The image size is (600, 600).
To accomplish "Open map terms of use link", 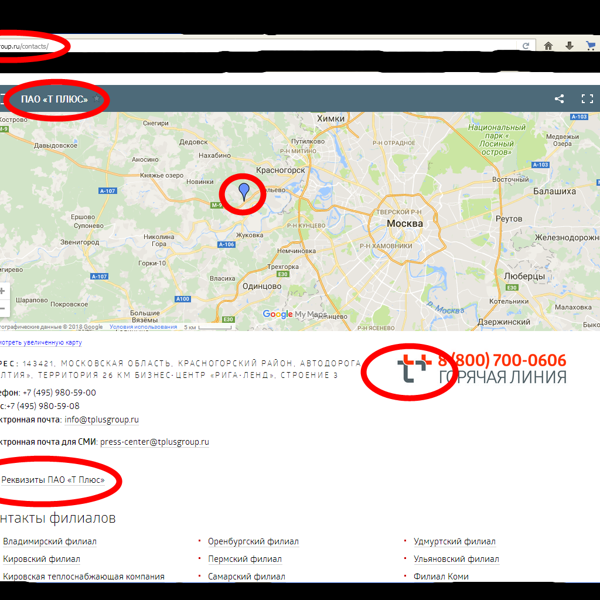I will click(x=143, y=327).
